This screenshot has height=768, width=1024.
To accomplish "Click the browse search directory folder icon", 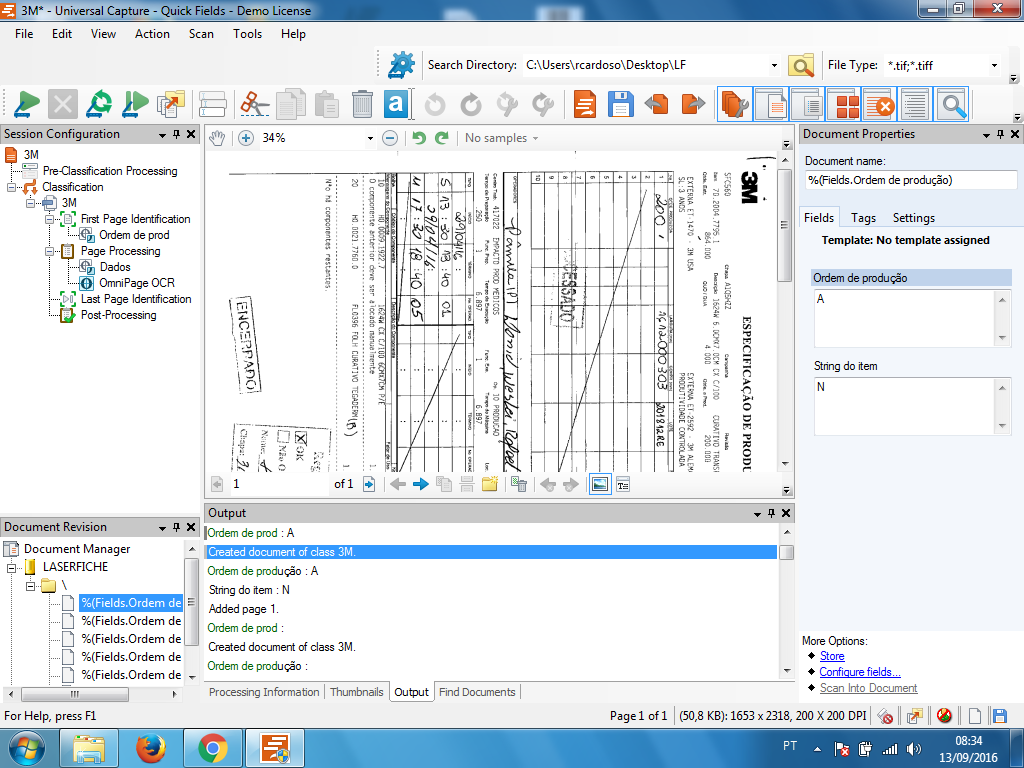I will pyautogui.click(x=801, y=65).
